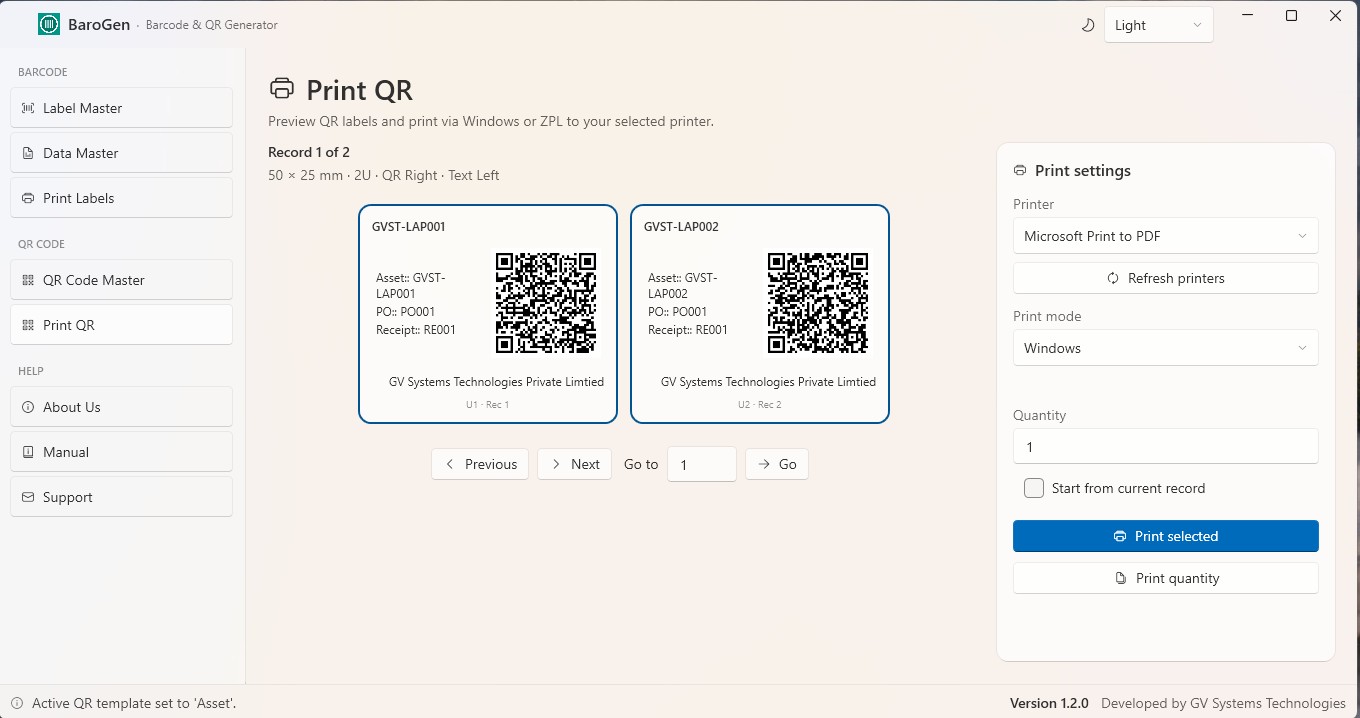Maximize the BaroGen window
This screenshot has height=718, width=1360.
coord(1291,15)
